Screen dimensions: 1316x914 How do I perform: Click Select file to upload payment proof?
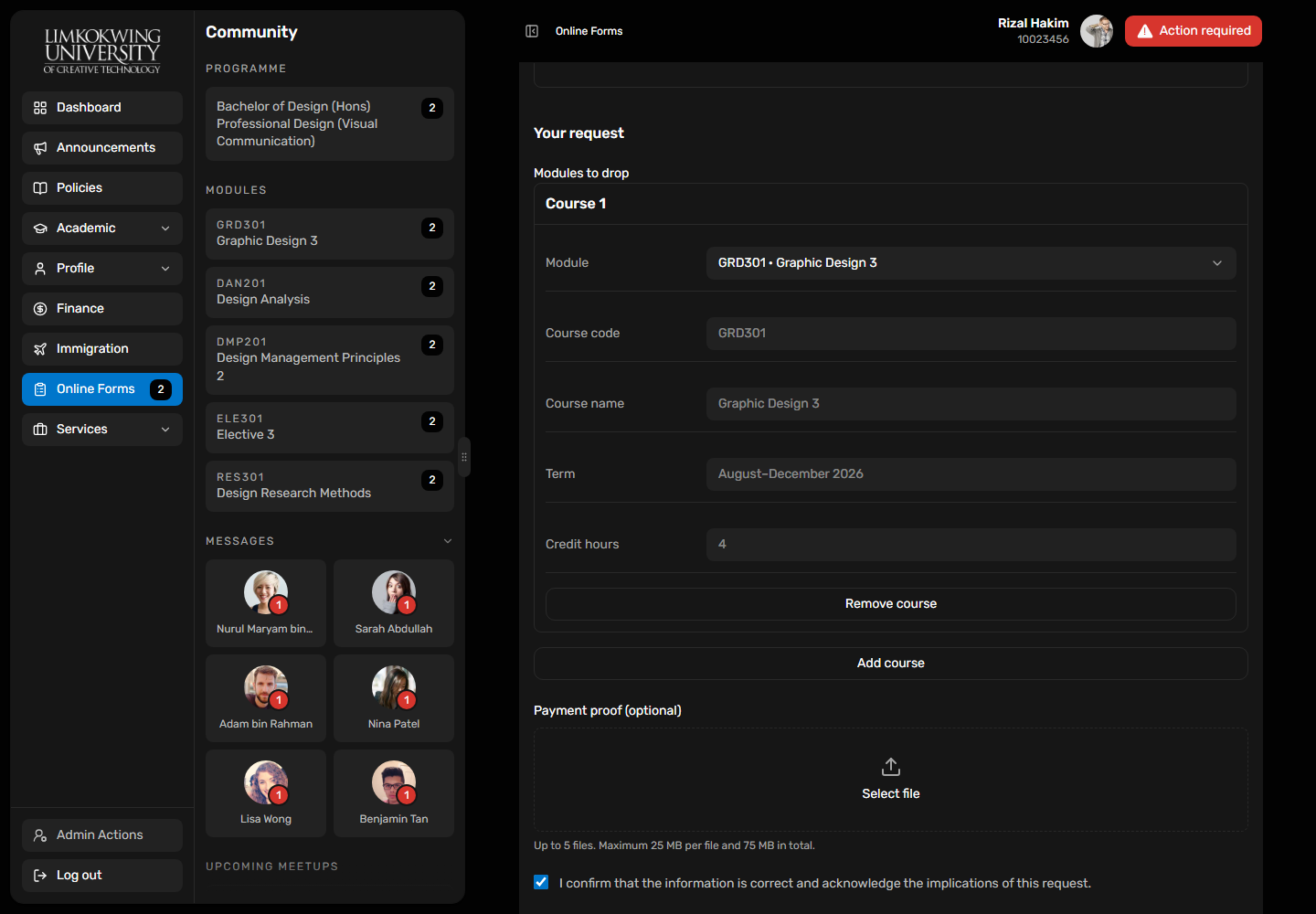[891, 780]
